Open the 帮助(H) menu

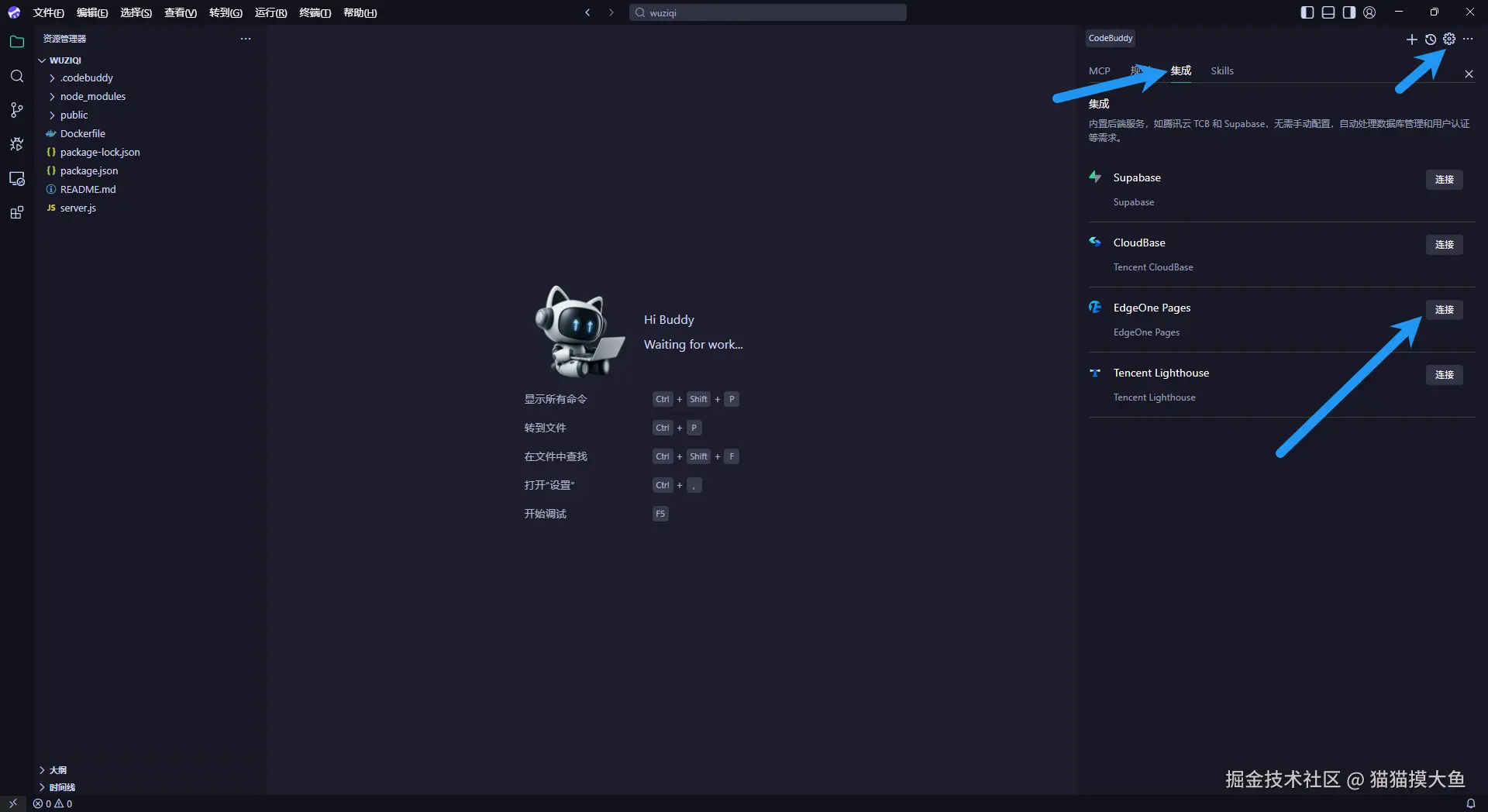[x=360, y=12]
